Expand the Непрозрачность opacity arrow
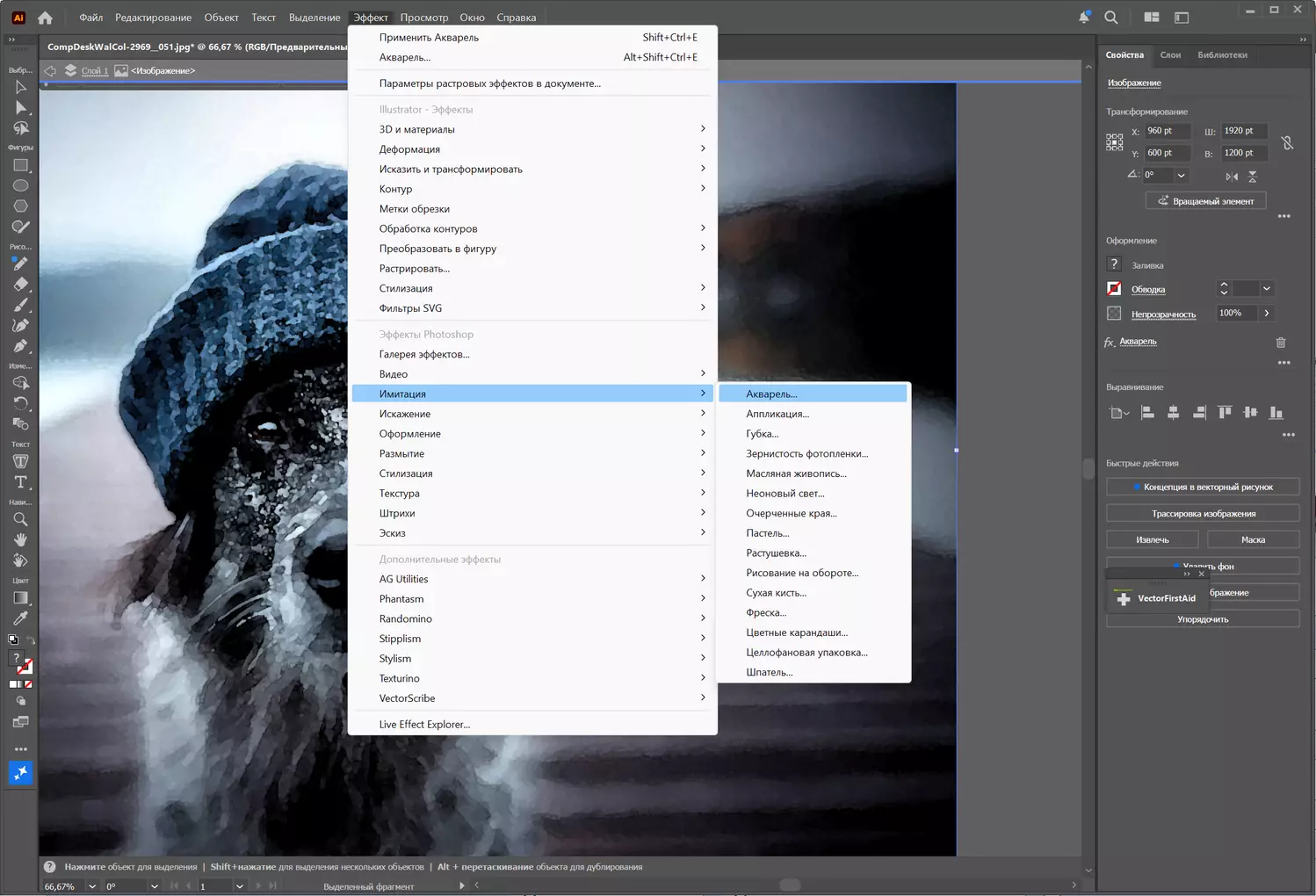This screenshot has width=1316, height=896. pyautogui.click(x=1267, y=314)
